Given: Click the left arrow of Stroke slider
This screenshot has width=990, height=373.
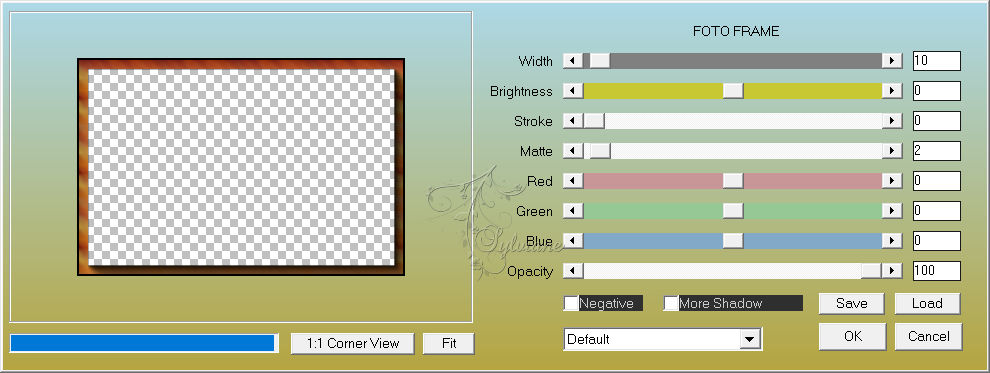Looking at the screenshot, I should tap(573, 121).
